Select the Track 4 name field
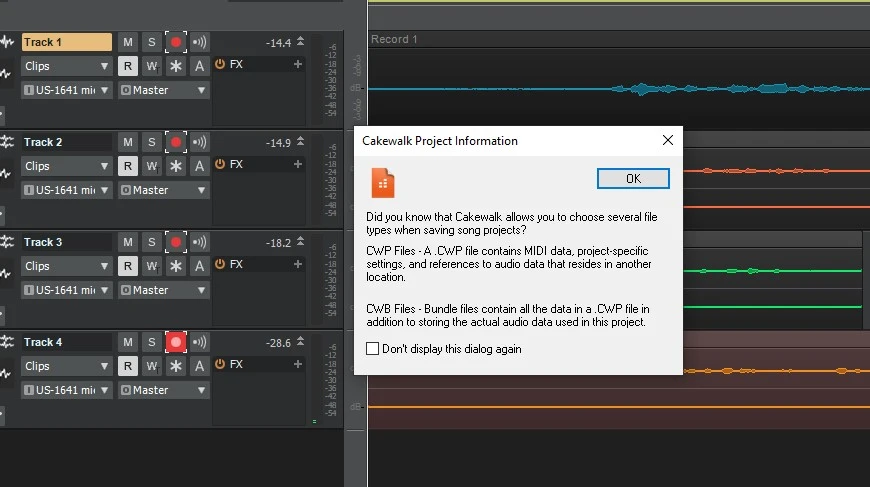 66,342
